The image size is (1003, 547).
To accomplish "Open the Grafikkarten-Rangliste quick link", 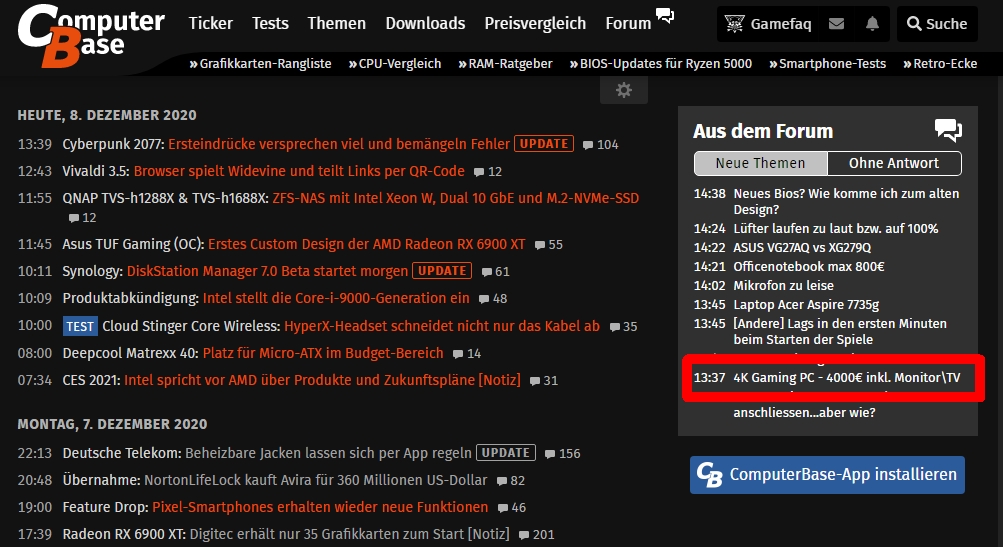I will 260,64.
